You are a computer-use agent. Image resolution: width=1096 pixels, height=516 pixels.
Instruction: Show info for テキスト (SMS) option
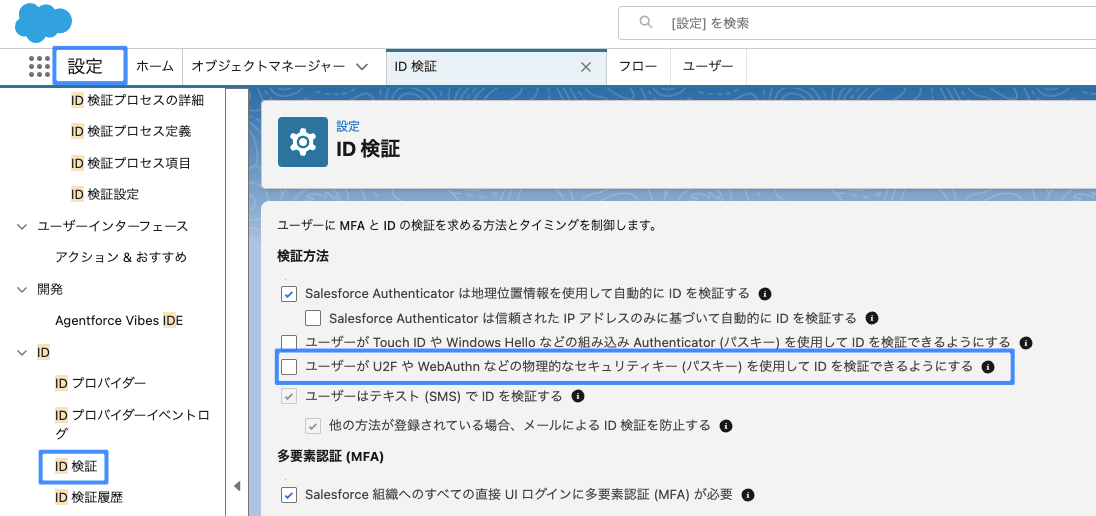578,396
